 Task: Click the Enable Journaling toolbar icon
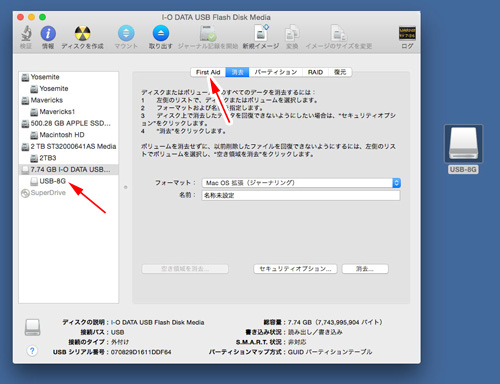pos(208,33)
